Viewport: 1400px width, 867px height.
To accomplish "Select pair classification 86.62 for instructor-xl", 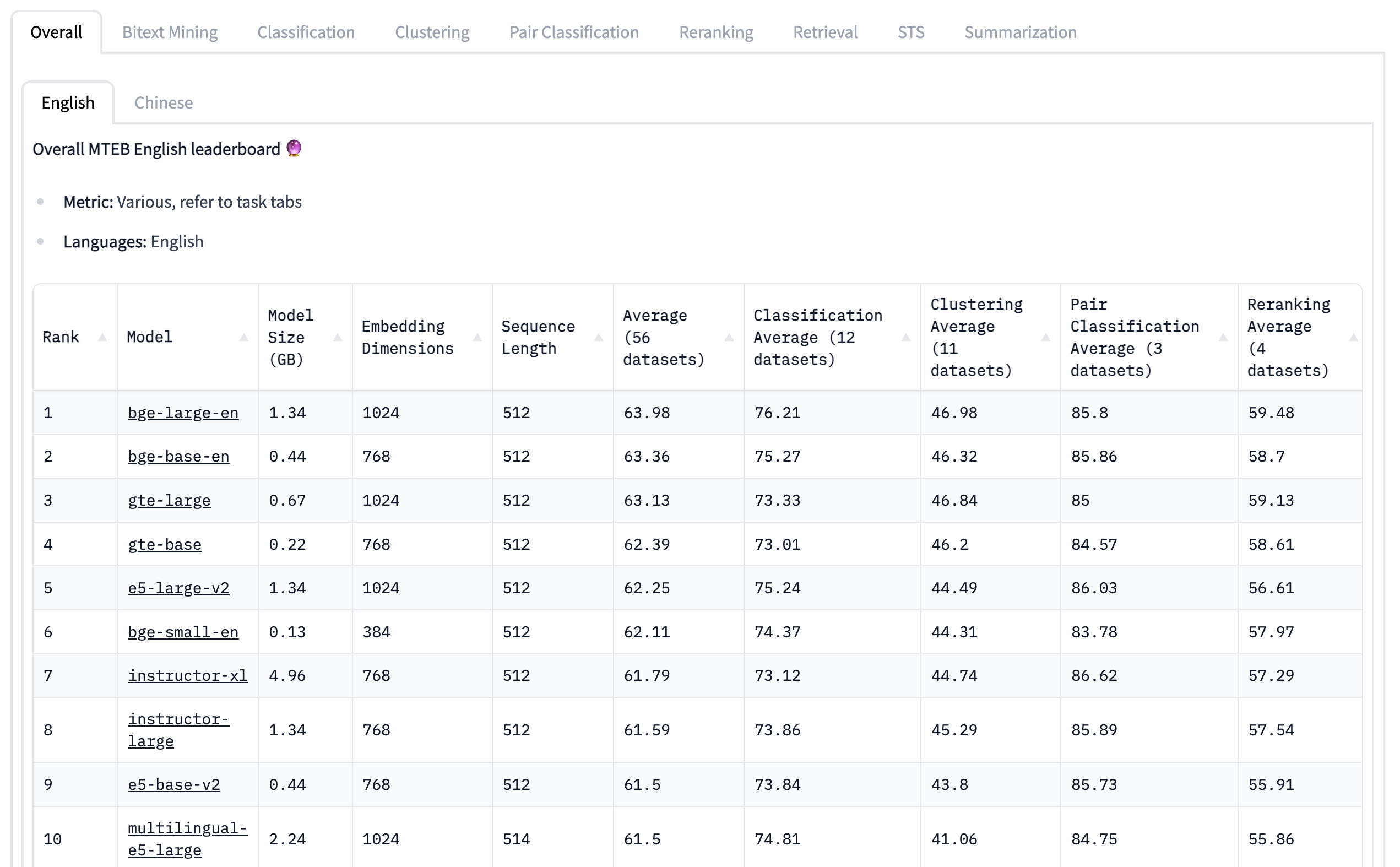I will pos(1094,675).
